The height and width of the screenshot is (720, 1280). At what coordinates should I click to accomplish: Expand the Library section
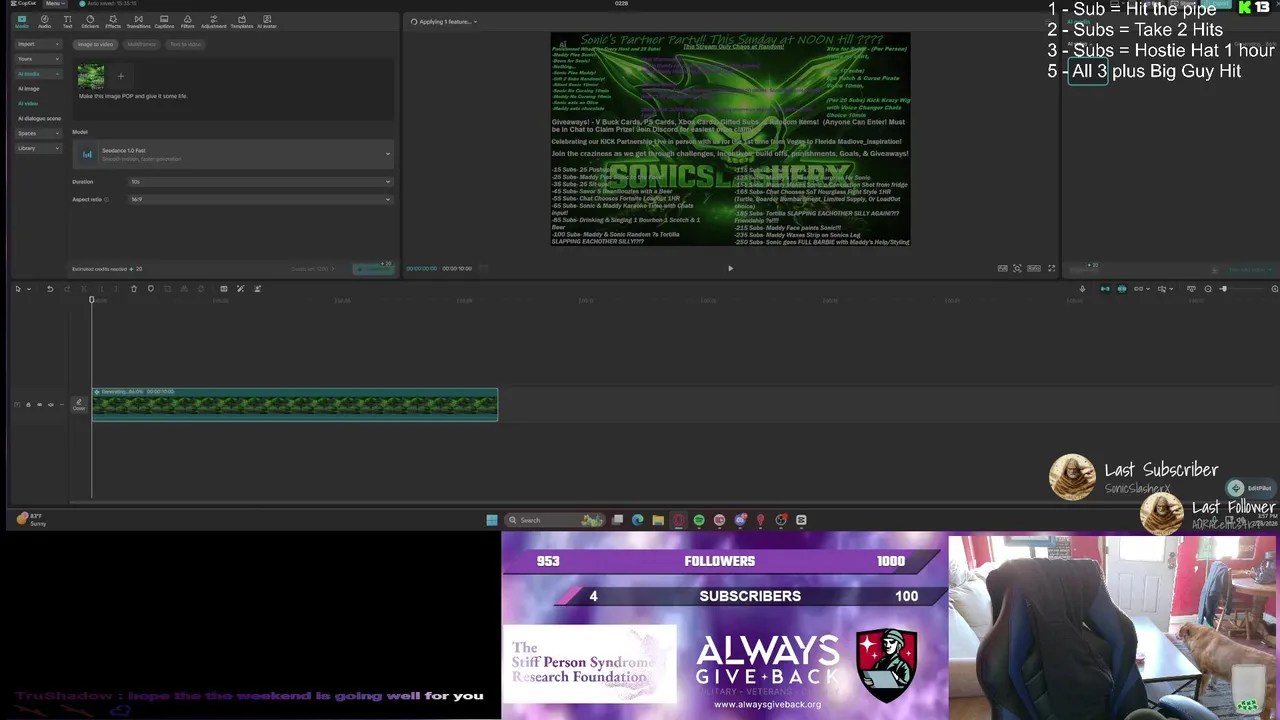(39, 148)
